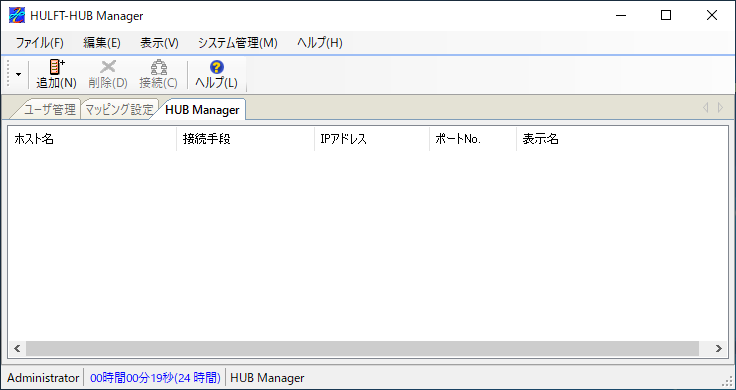Click the 削除(D) delete toolbar icon
The width and height of the screenshot is (736, 390).
coord(108,75)
